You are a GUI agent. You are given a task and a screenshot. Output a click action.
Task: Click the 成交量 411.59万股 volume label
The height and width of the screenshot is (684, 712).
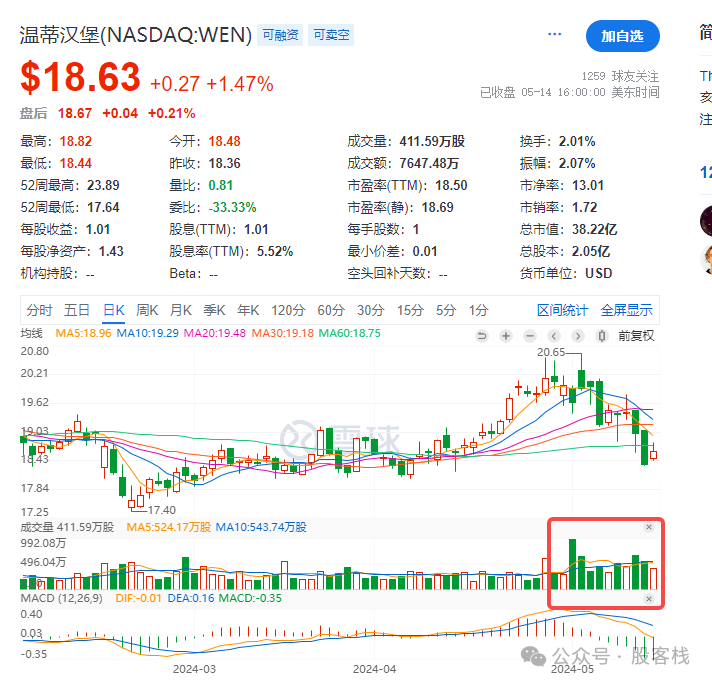67,527
